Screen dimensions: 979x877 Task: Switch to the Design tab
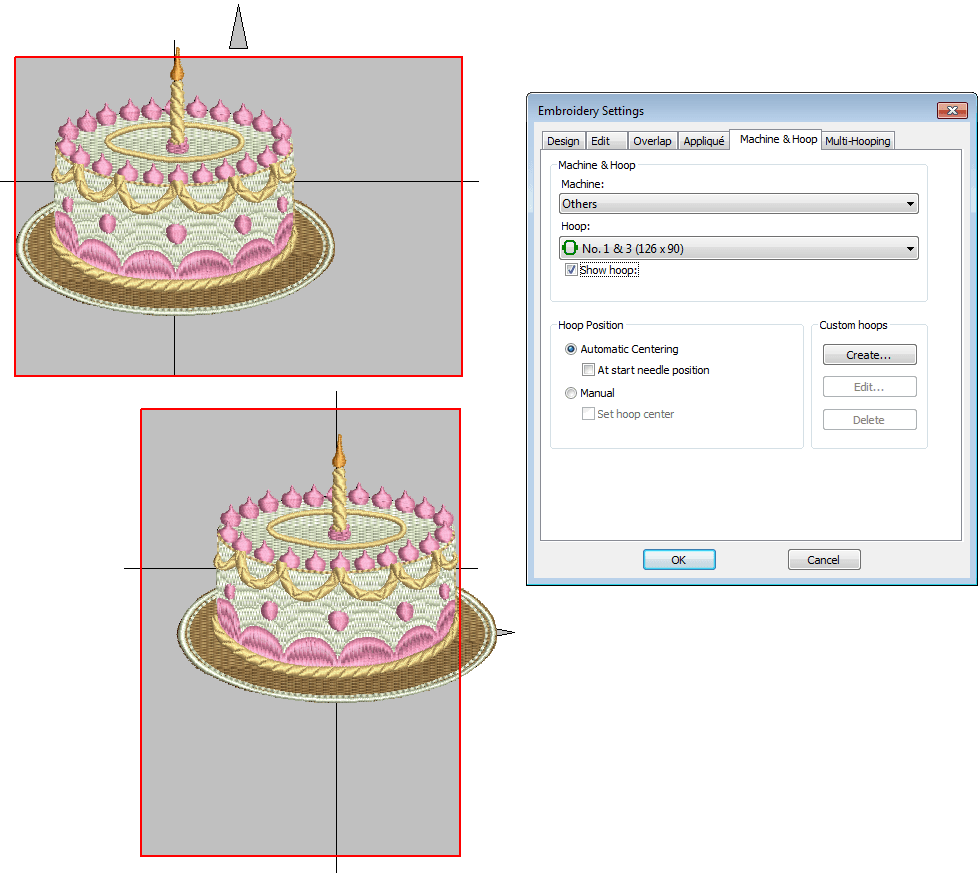click(563, 141)
